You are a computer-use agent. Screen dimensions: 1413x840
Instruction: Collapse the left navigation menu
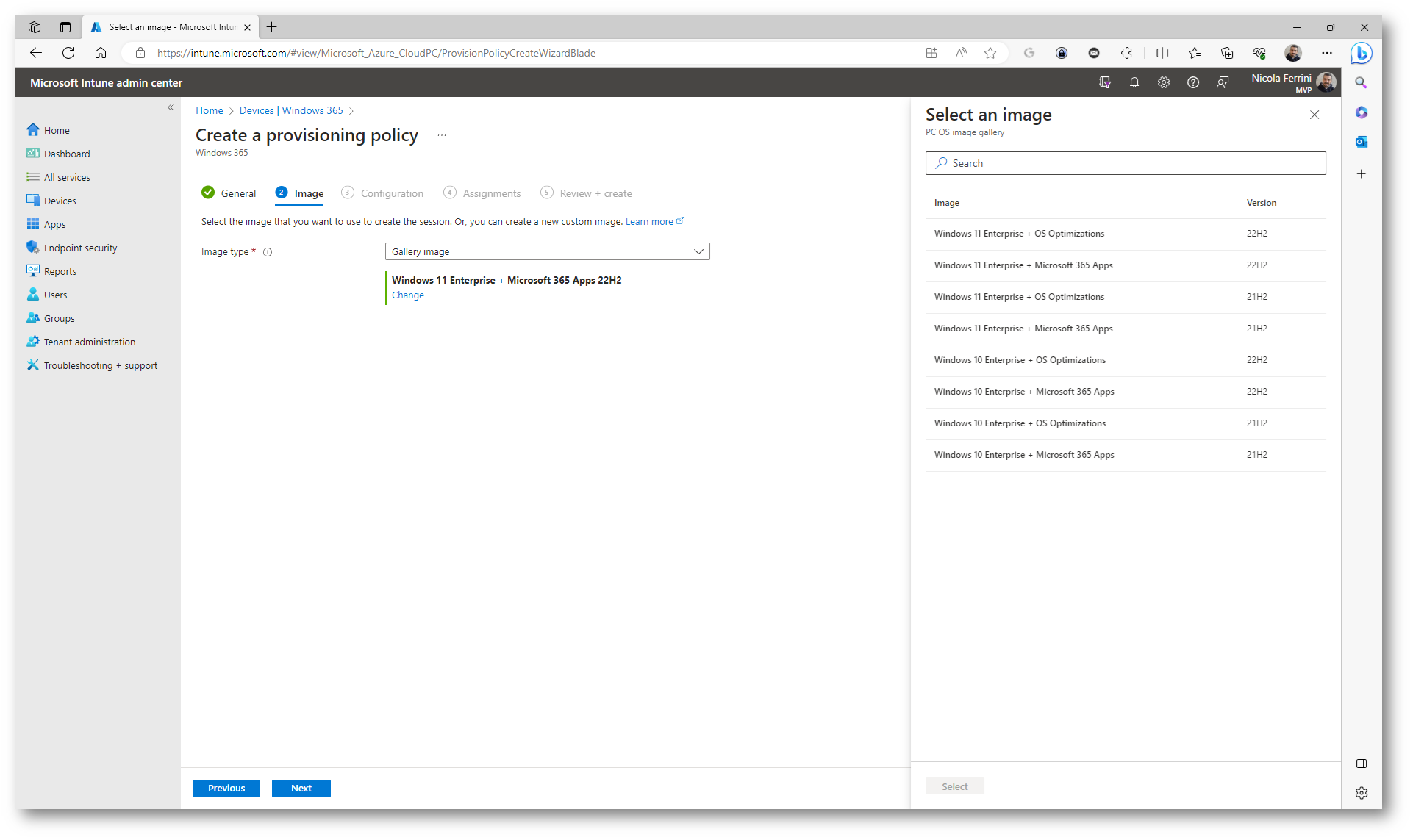tap(171, 107)
